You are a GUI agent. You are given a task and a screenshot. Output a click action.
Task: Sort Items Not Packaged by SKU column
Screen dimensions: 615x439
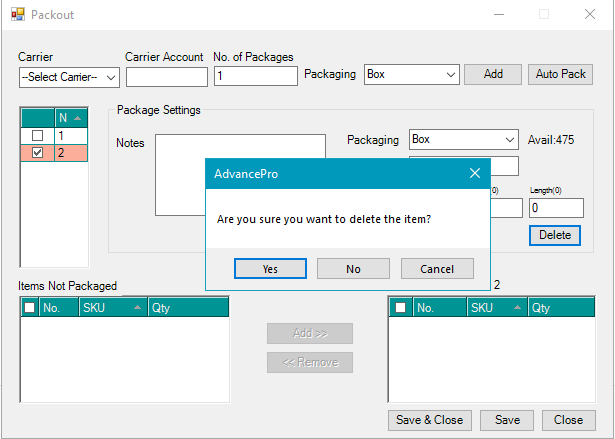coord(111,308)
